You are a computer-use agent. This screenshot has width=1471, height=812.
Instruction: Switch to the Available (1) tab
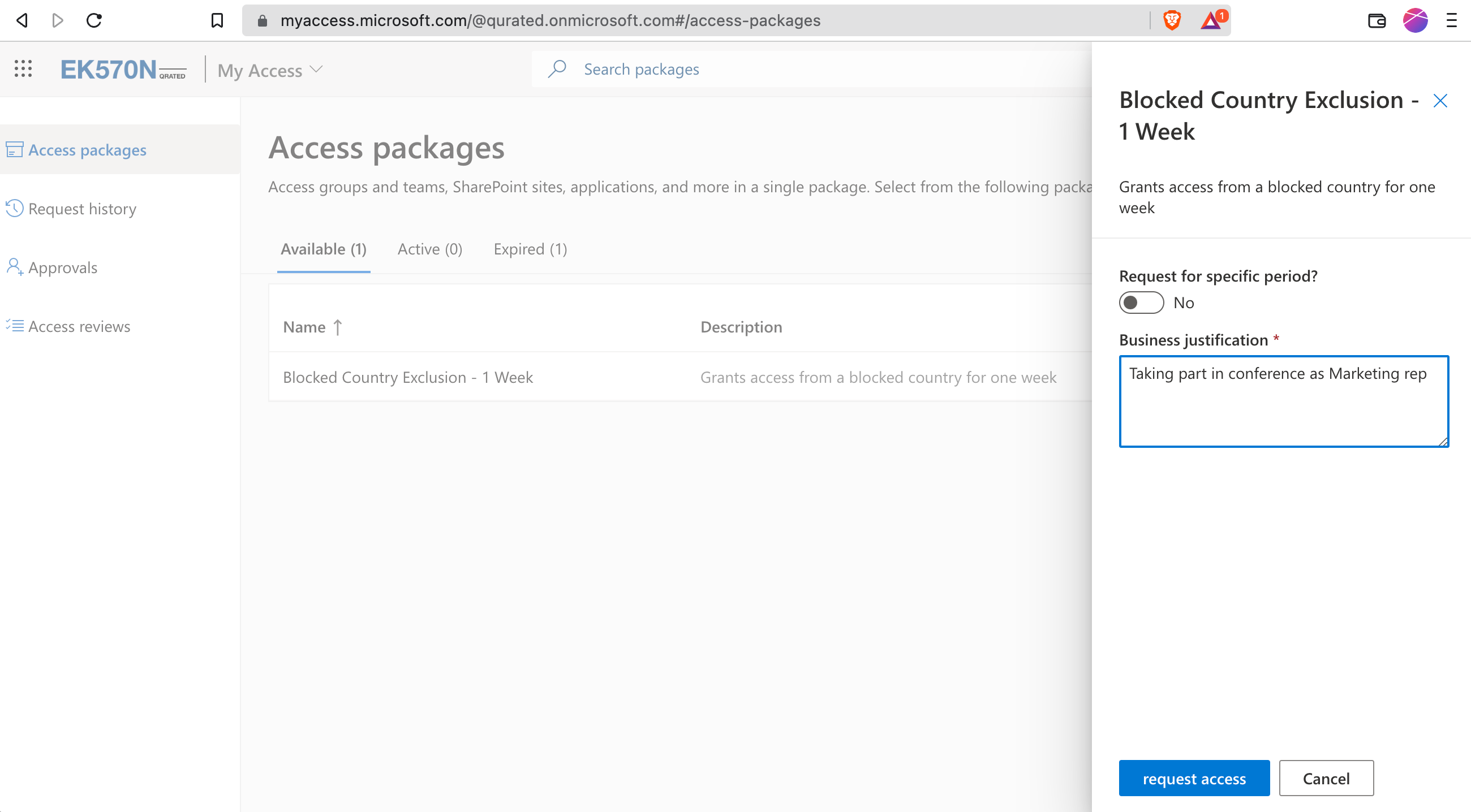pos(323,249)
